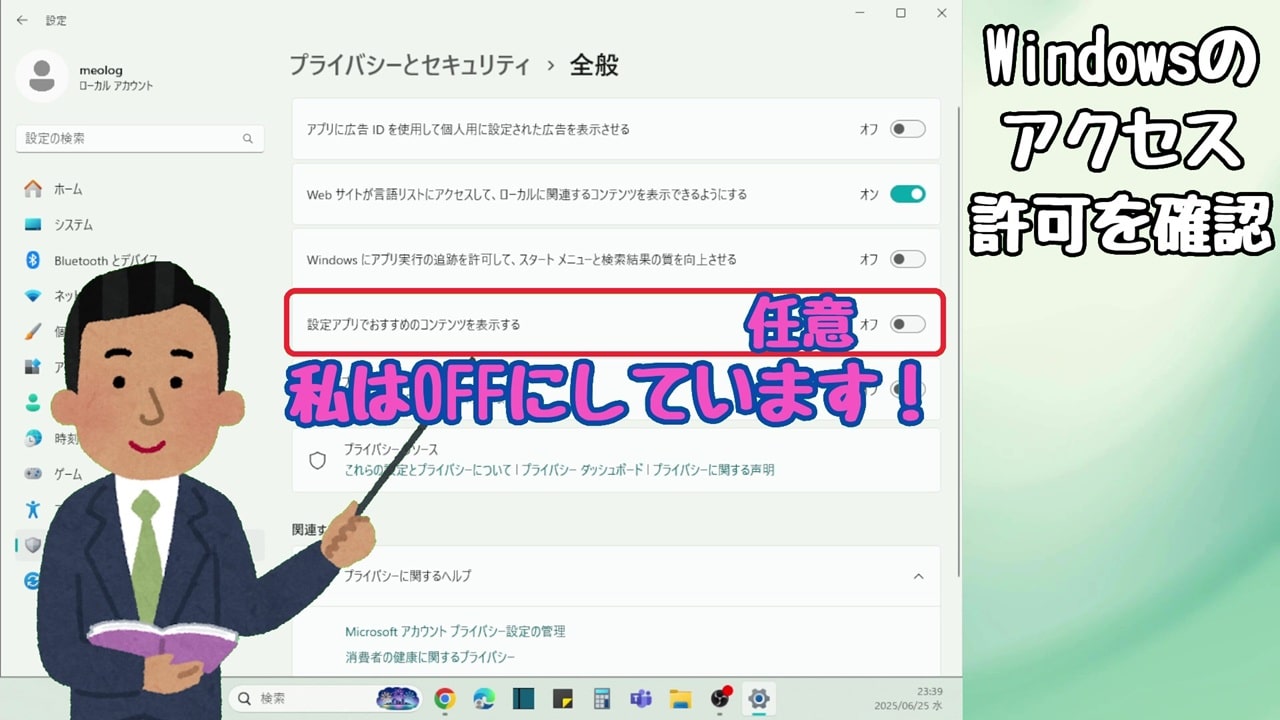Toggle suggested content in Settings app switch
This screenshot has height=720, width=1280.
[908, 324]
